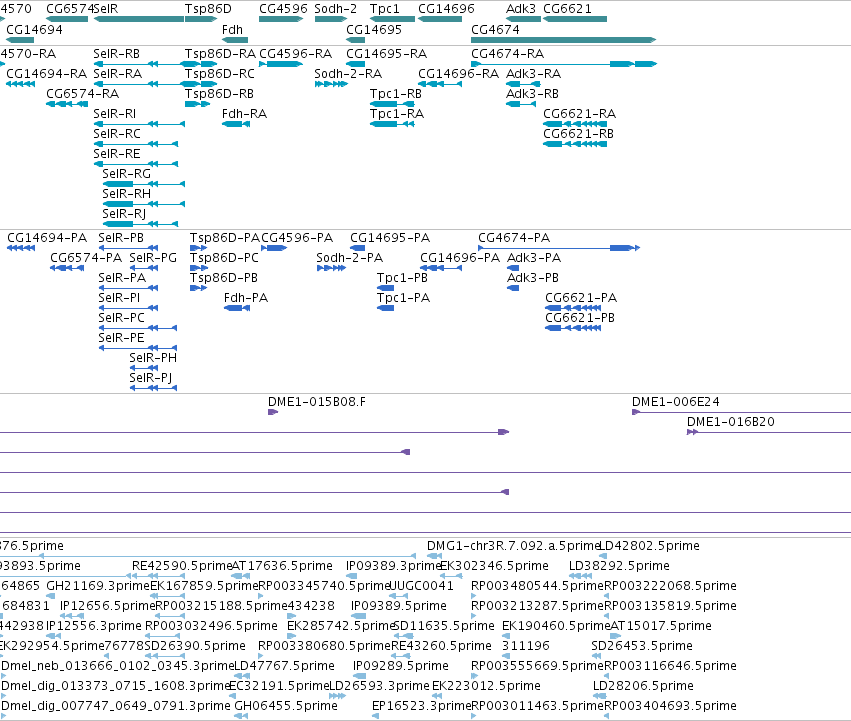Select the DME1-016B20 feature label
Screen dimensions: 851x721
pos(731,422)
